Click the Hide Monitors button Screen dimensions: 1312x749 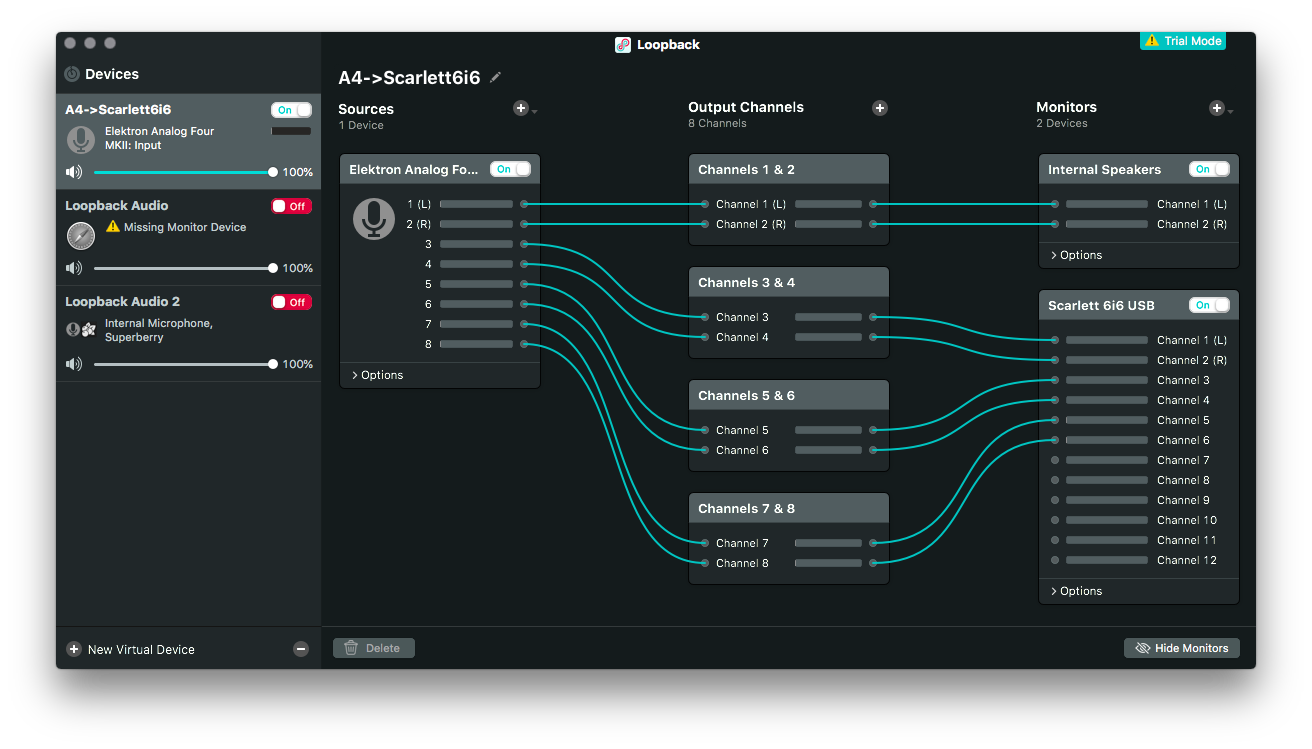click(x=1182, y=648)
